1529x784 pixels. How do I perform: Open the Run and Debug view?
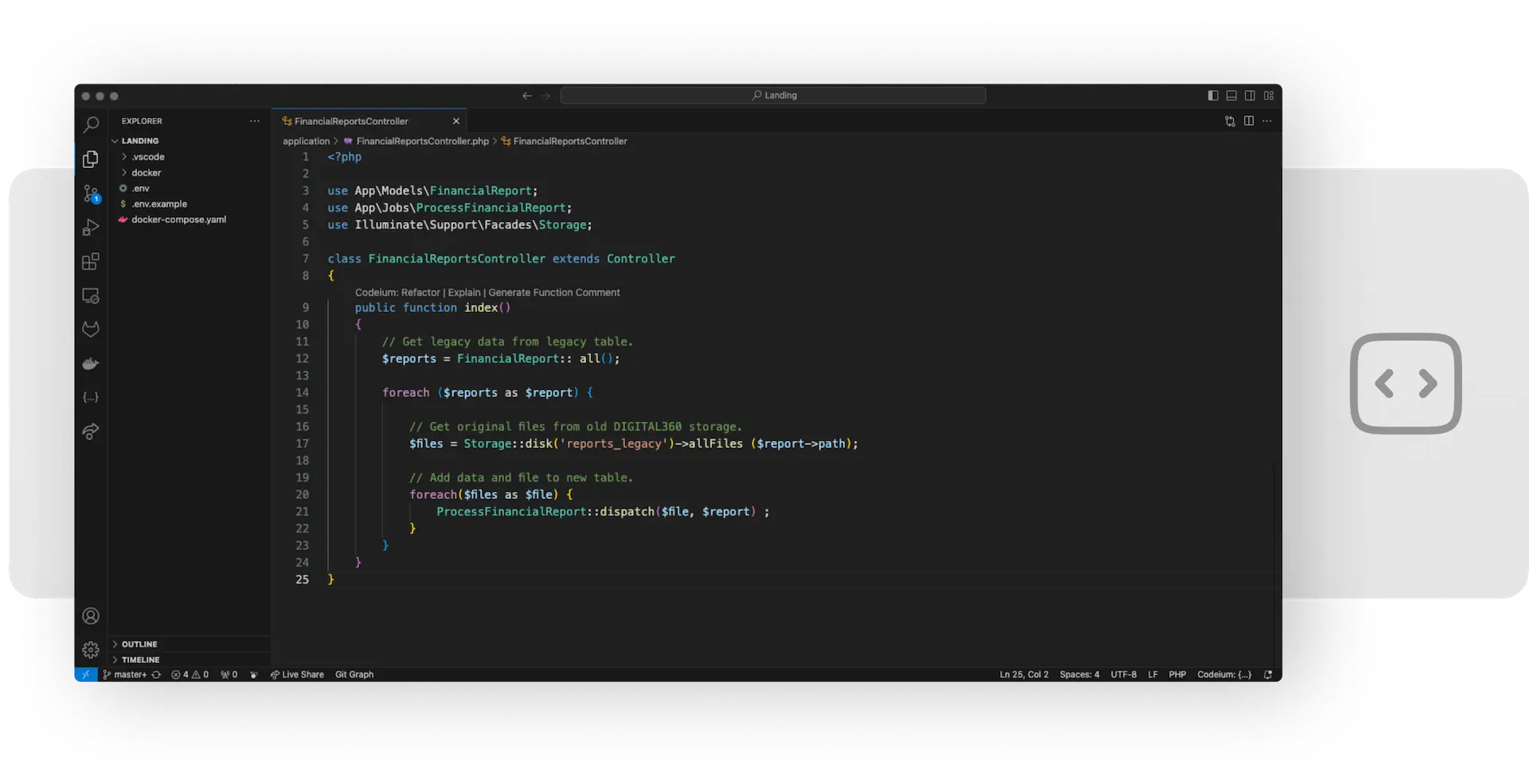[x=91, y=228]
